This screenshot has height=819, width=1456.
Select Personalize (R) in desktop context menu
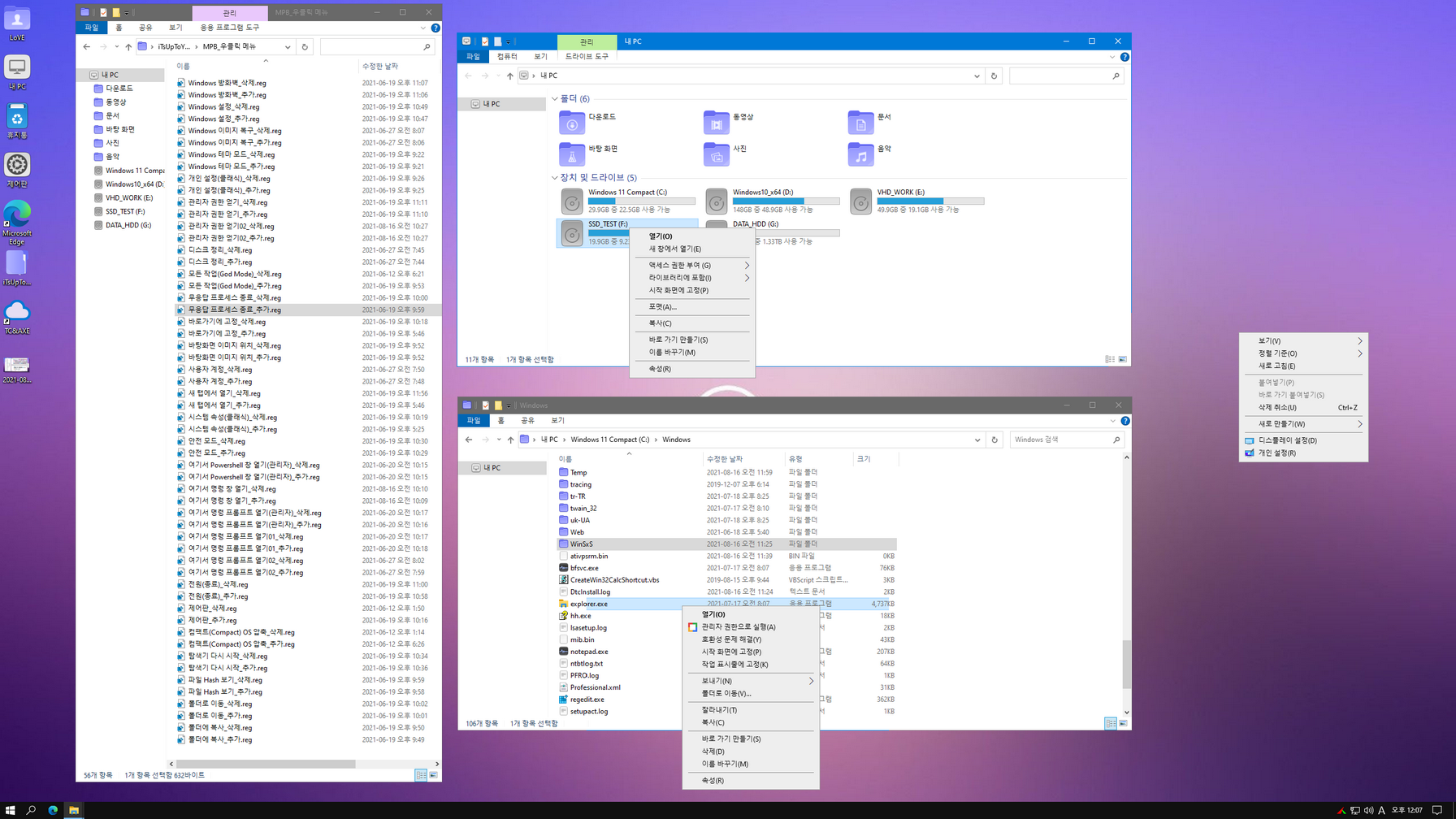(1303, 453)
